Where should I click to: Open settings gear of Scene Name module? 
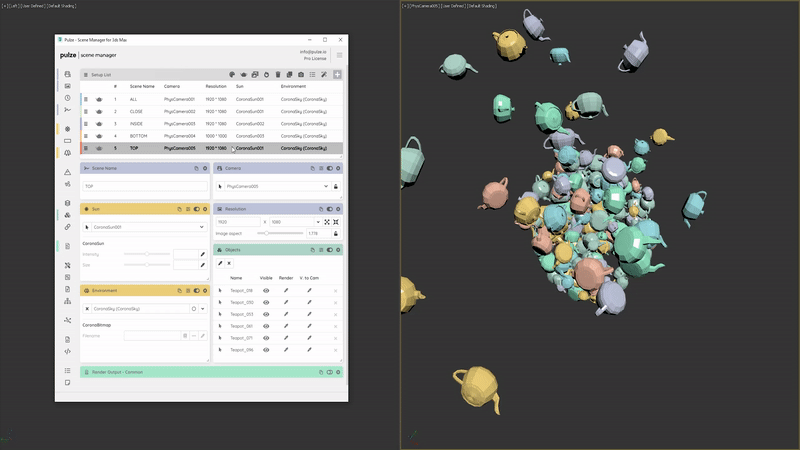coord(205,168)
